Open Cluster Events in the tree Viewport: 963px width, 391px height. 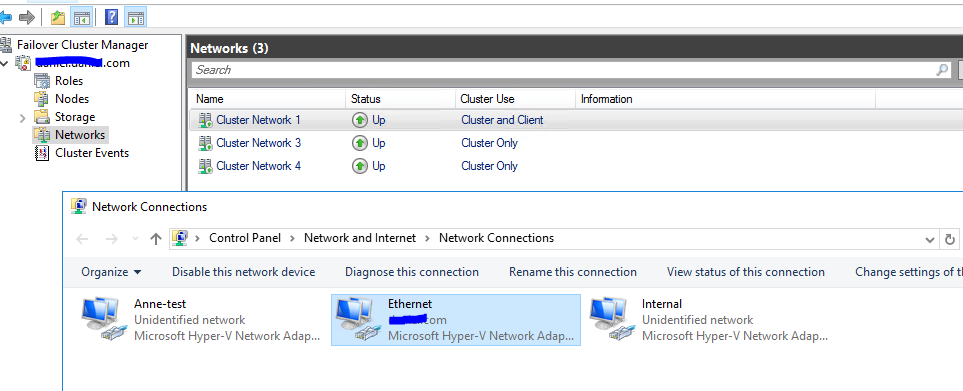(92, 153)
